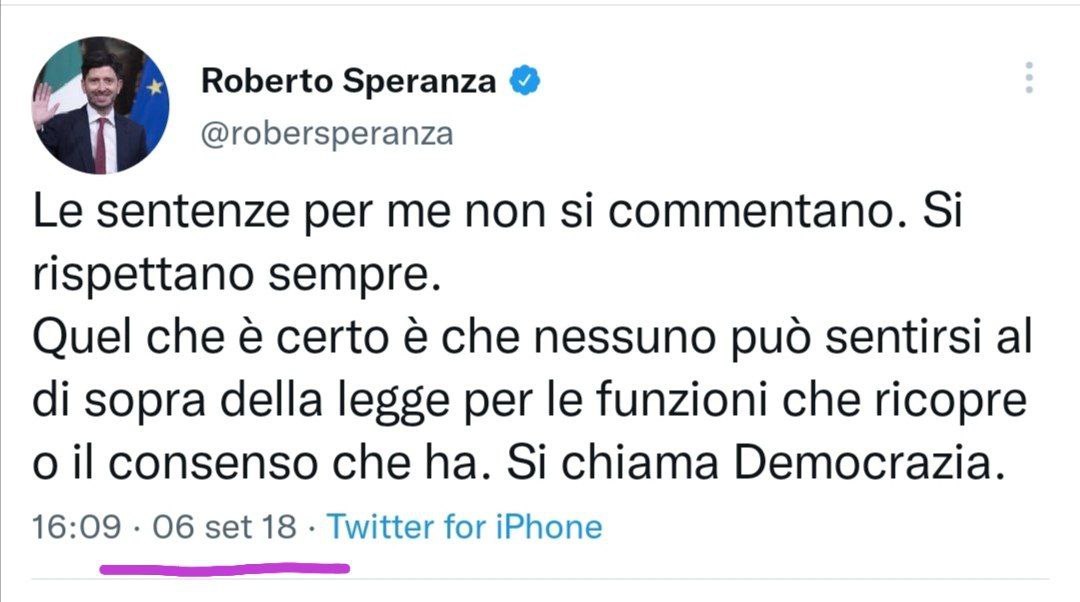Click the waving hand in the avatar

coord(44,105)
